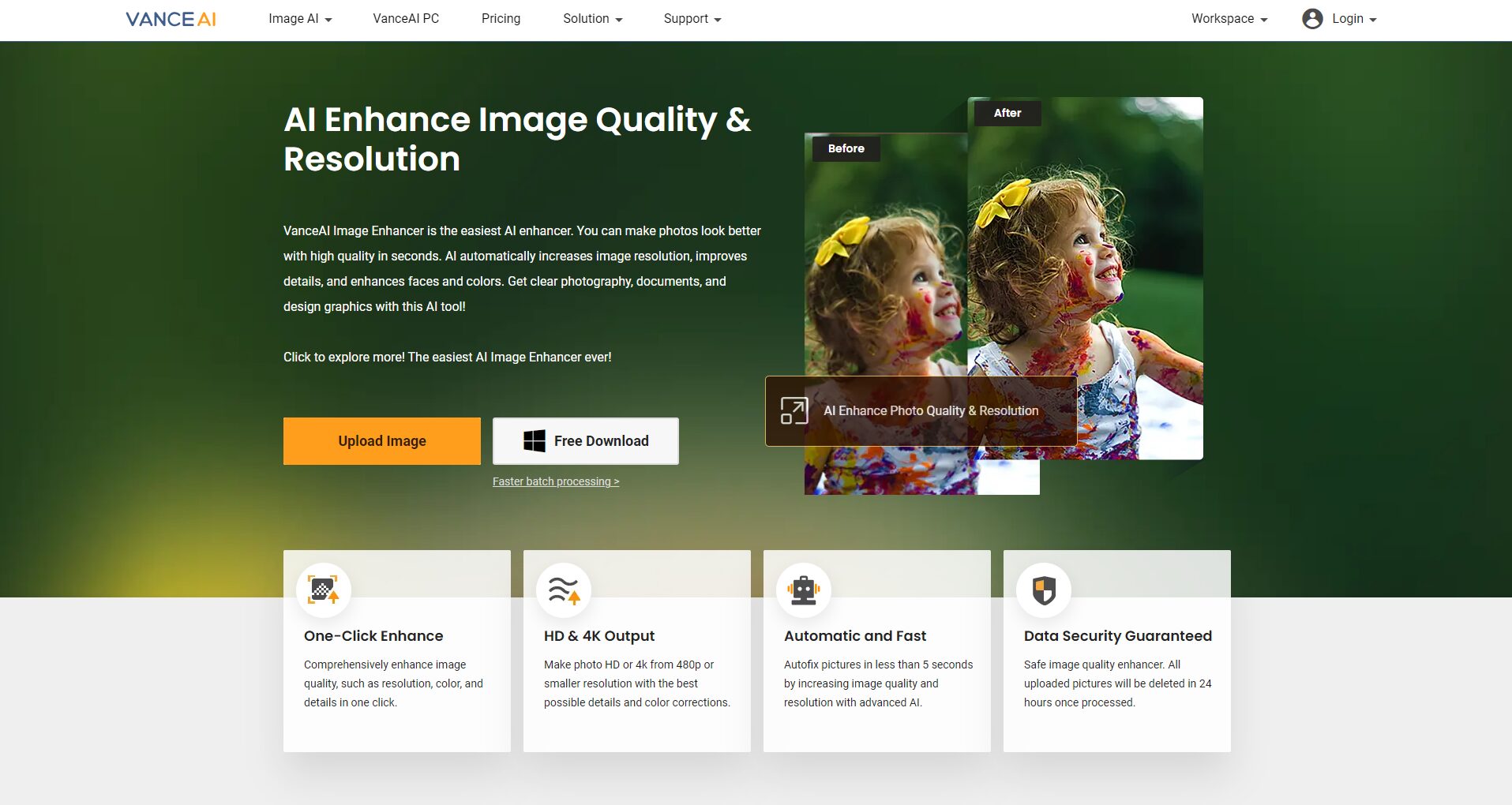Viewport: 1512px width, 805px height.
Task: Click the Data Security shield icon
Action: click(x=1043, y=590)
